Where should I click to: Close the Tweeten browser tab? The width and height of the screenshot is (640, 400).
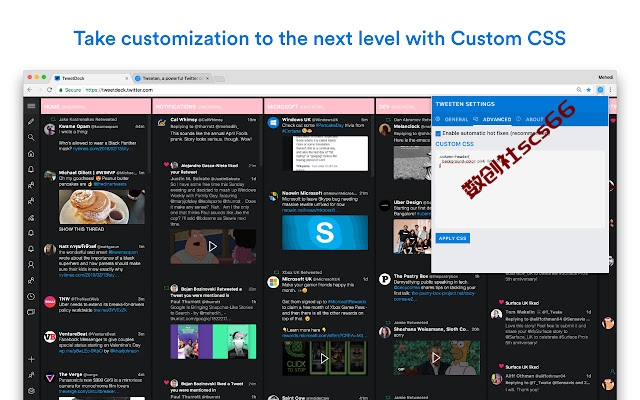(207, 78)
